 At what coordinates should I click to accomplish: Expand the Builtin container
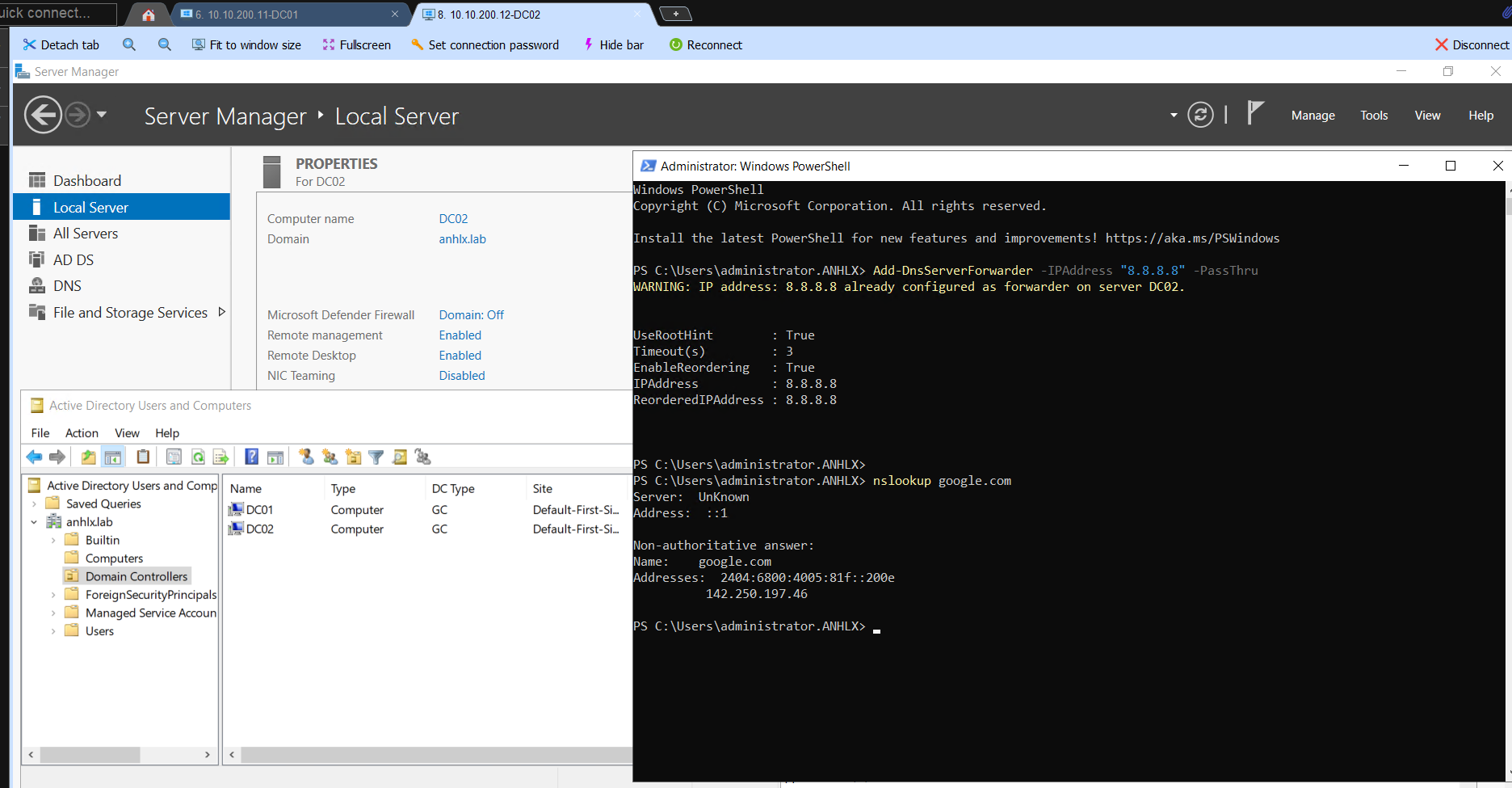(x=53, y=540)
